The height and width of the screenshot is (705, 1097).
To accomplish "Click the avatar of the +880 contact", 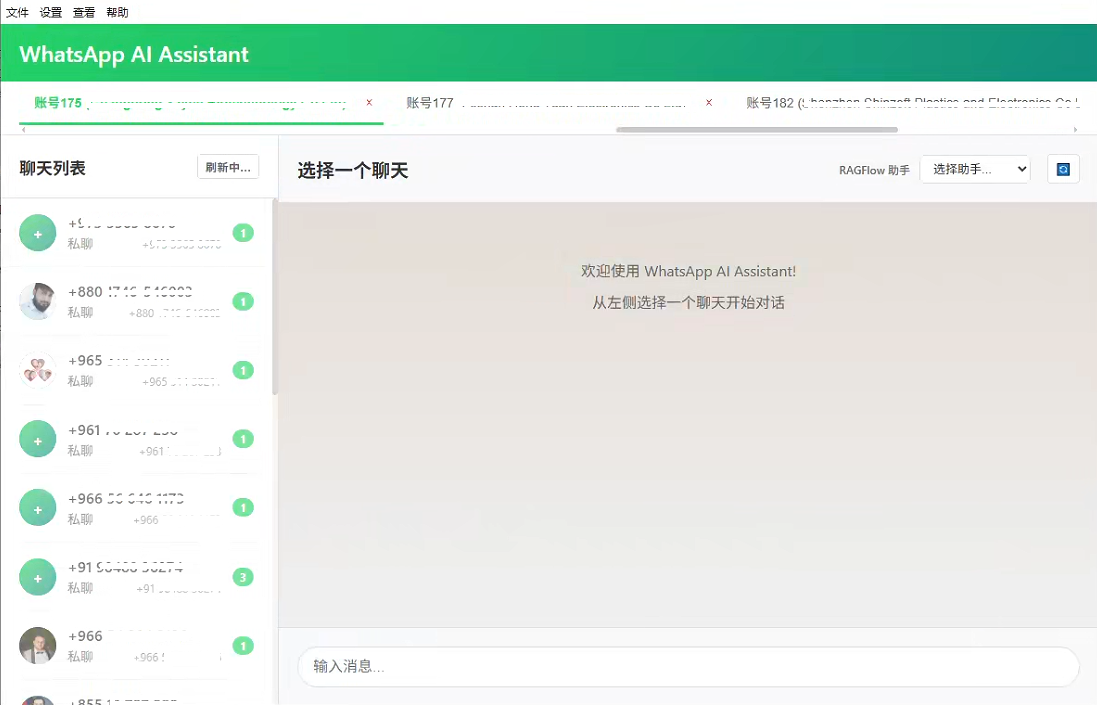I will coord(38,301).
